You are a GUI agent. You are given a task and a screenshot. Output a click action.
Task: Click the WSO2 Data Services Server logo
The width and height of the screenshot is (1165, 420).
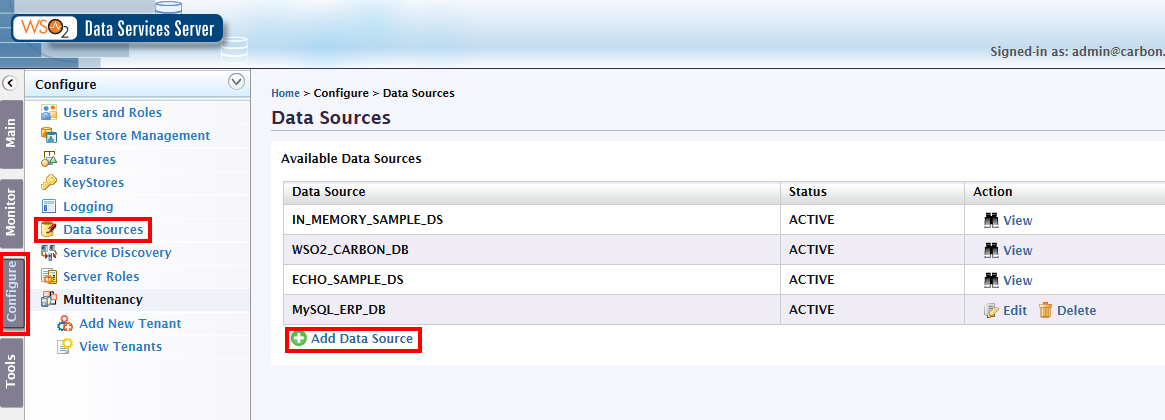pyautogui.click(x=117, y=28)
